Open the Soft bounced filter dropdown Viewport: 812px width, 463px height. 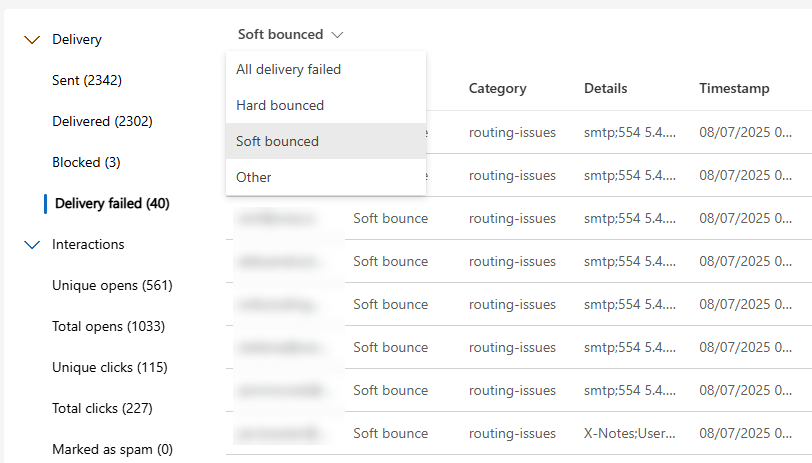tap(290, 35)
